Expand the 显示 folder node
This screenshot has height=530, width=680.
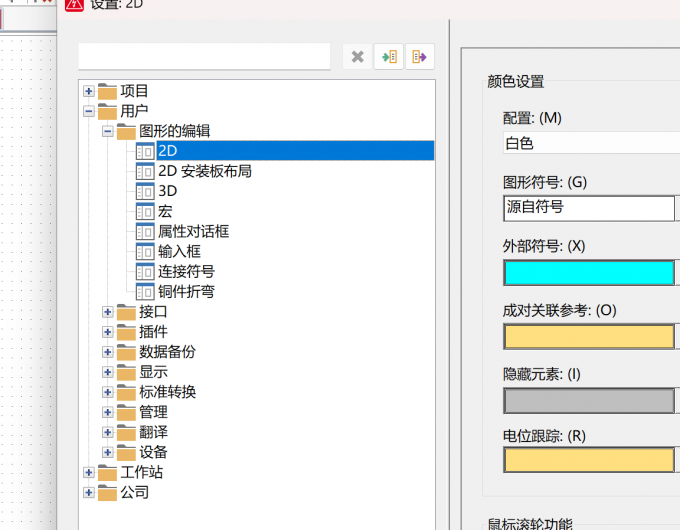click(x=108, y=372)
